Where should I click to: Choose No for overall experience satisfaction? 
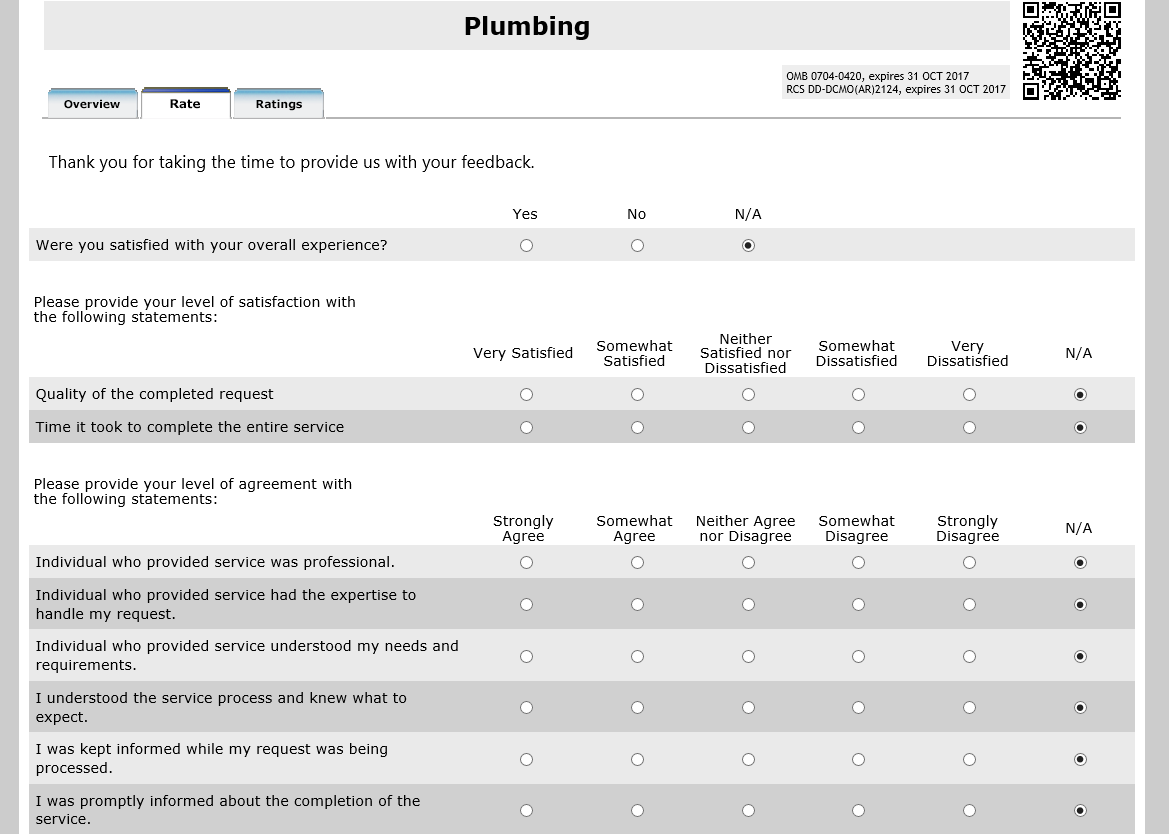[x=638, y=246]
